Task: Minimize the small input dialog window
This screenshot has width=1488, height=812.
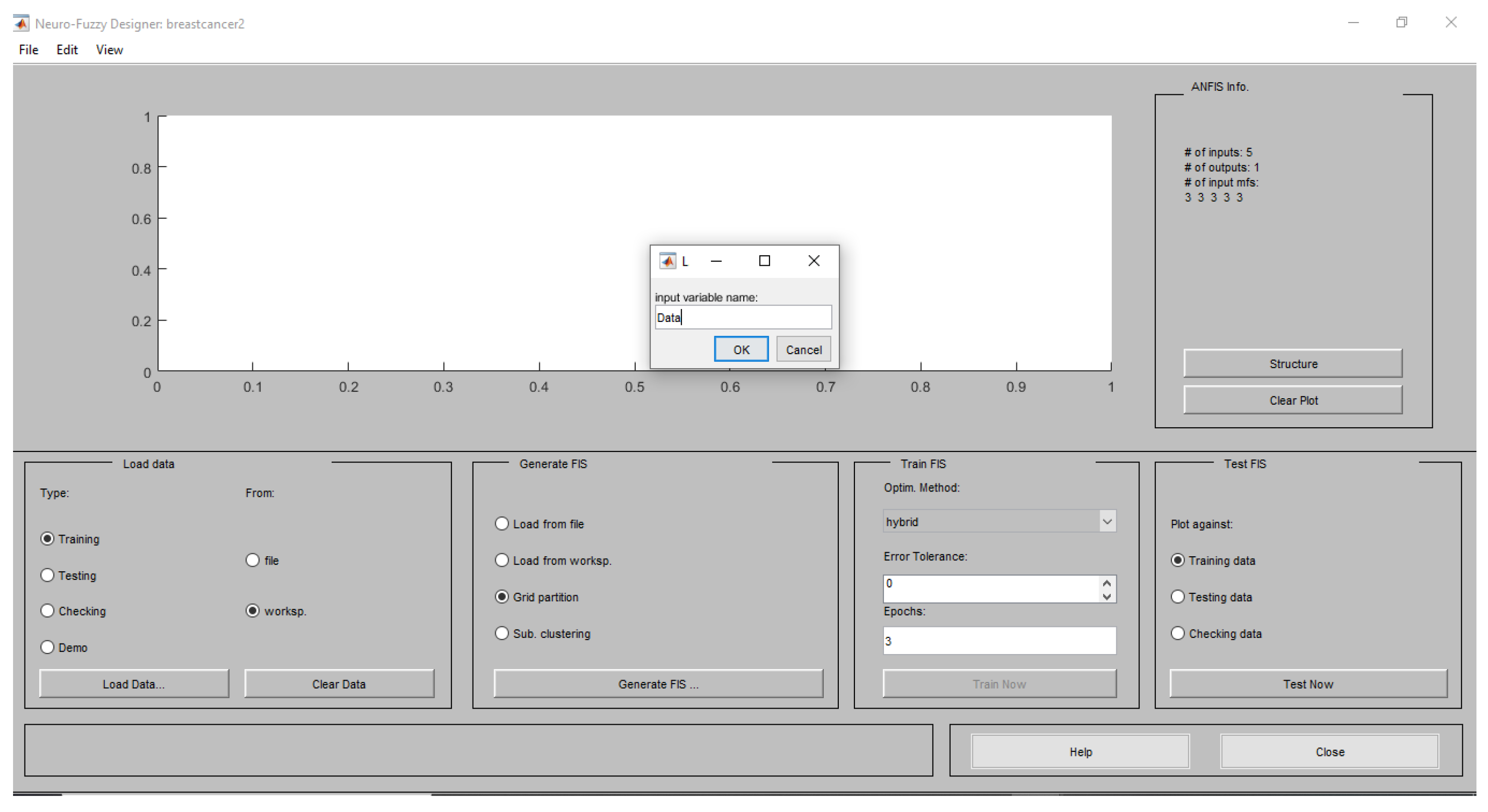Action: pyautogui.click(x=716, y=261)
